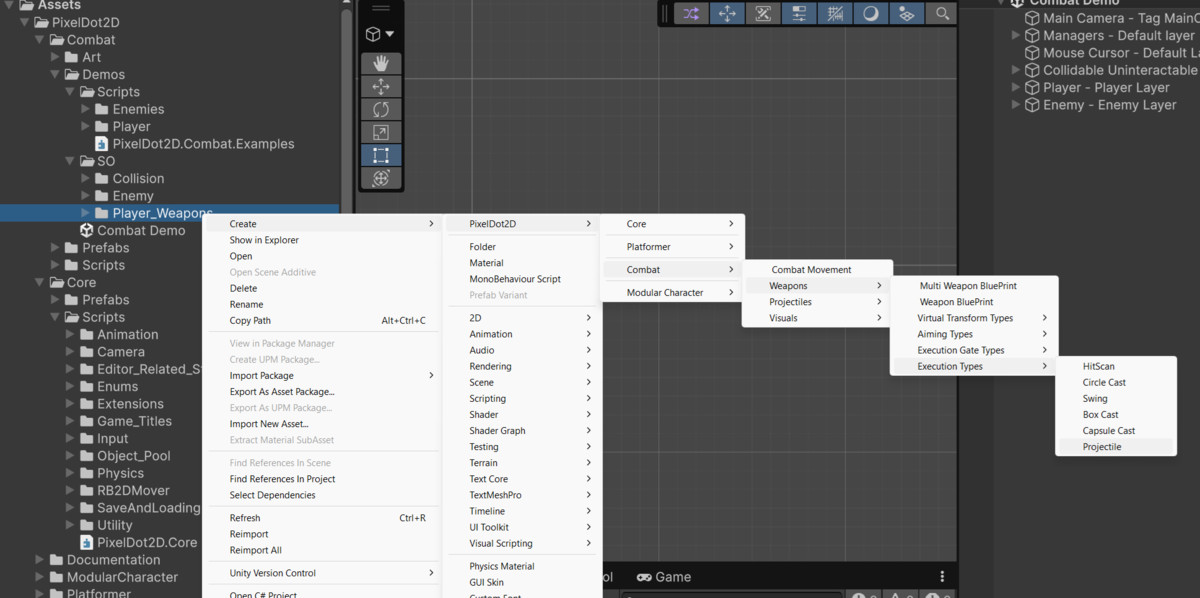Select the SaveAndLoading folder

tap(140, 508)
